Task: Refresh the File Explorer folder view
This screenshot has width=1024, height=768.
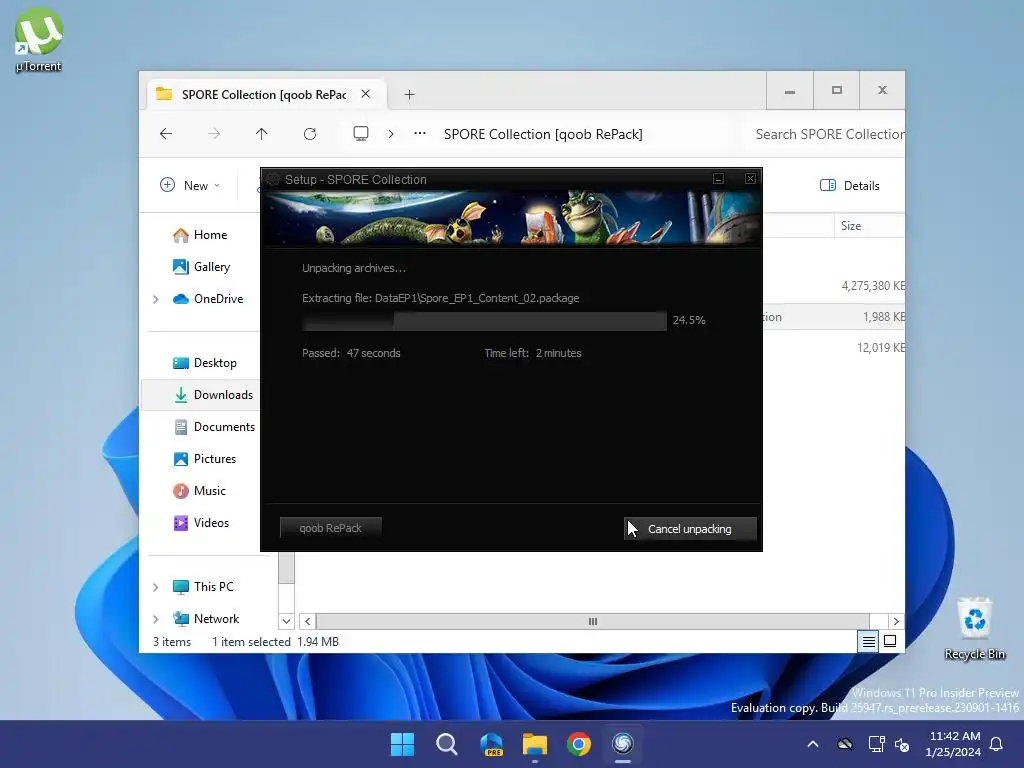Action: coord(310,134)
